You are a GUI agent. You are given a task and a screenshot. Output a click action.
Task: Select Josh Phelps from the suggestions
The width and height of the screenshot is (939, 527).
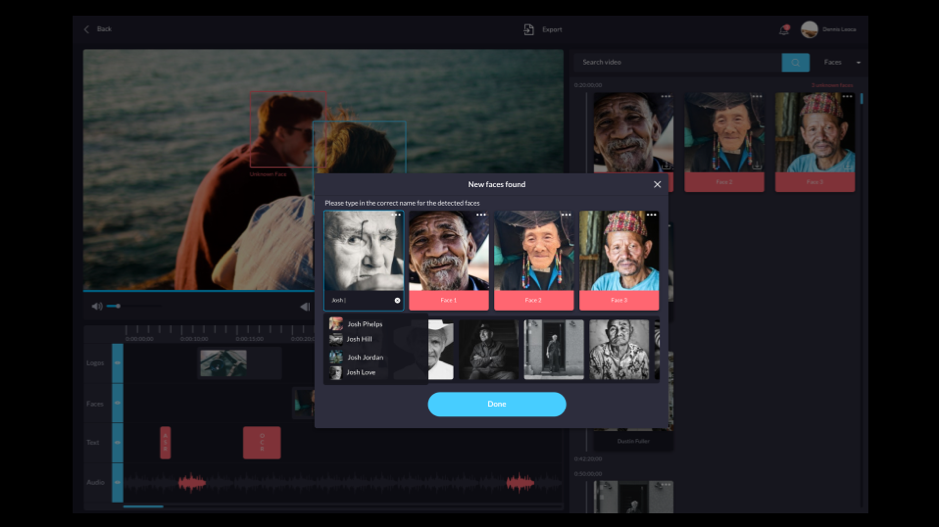[x=364, y=324]
